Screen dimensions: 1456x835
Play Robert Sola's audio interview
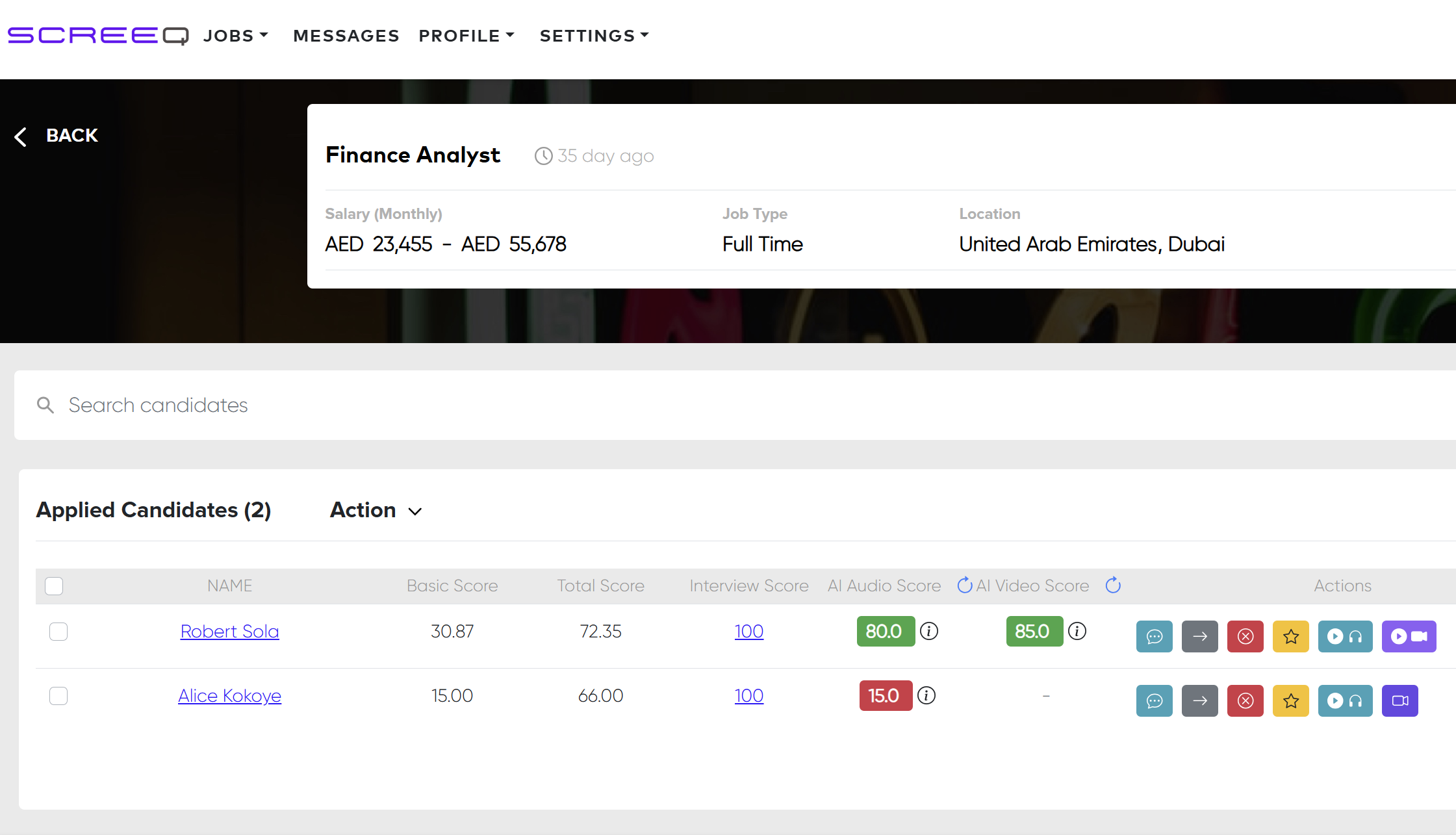(x=1345, y=636)
